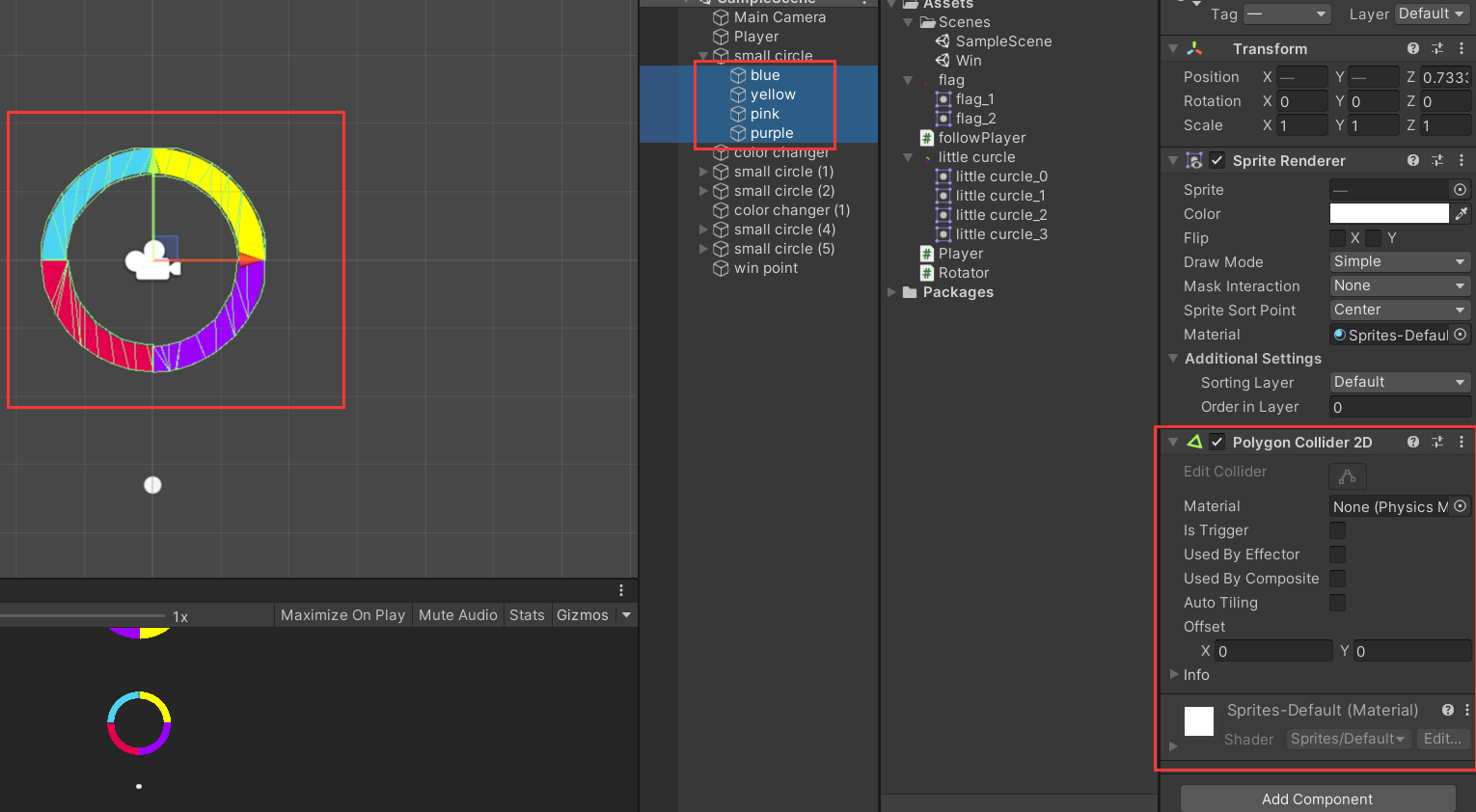
Task: Open Sprite object picker circle
Action: pyautogui.click(x=1461, y=190)
